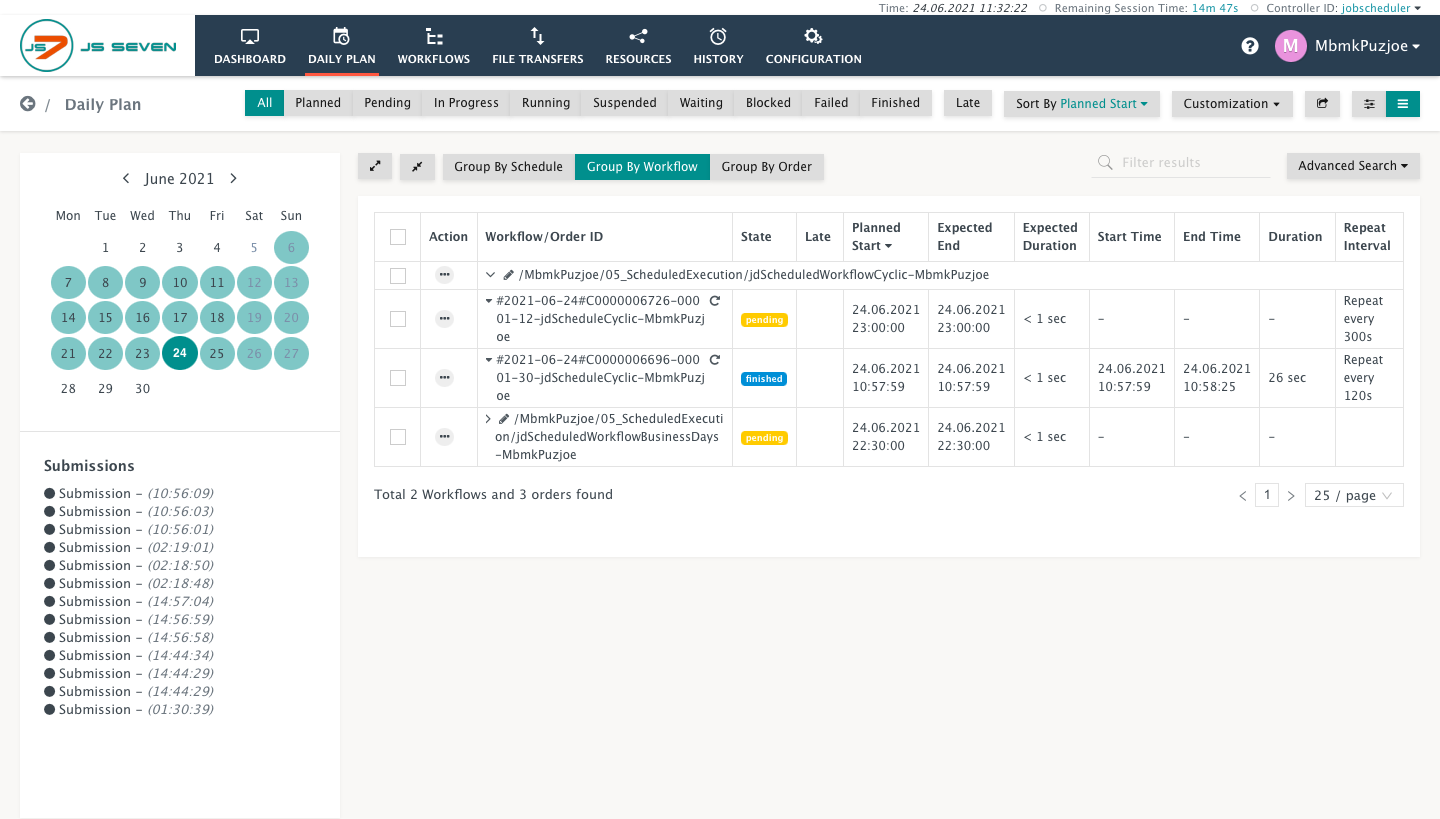
Task: Switch to list view icon
Action: (x=1403, y=104)
